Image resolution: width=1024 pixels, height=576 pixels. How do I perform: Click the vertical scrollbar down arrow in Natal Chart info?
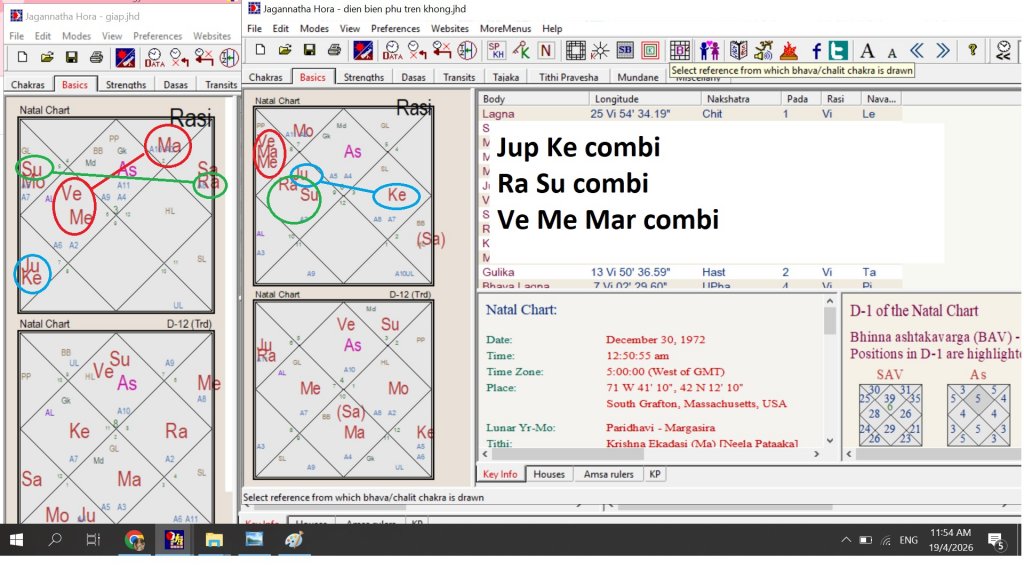[x=830, y=440]
